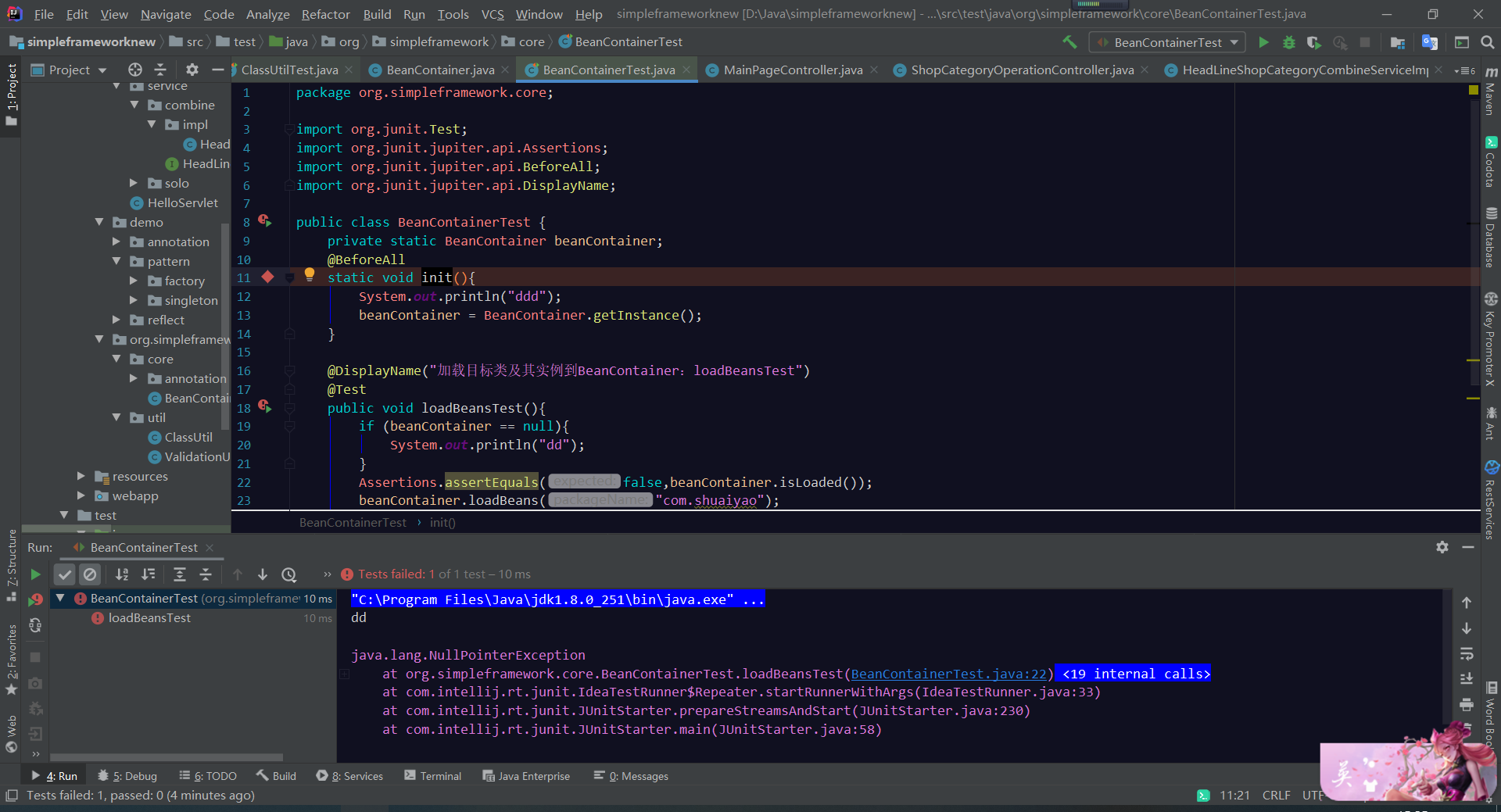Viewport: 1501px width, 812px height.
Task: Open Project panel settings gear
Action: click(192, 70)
